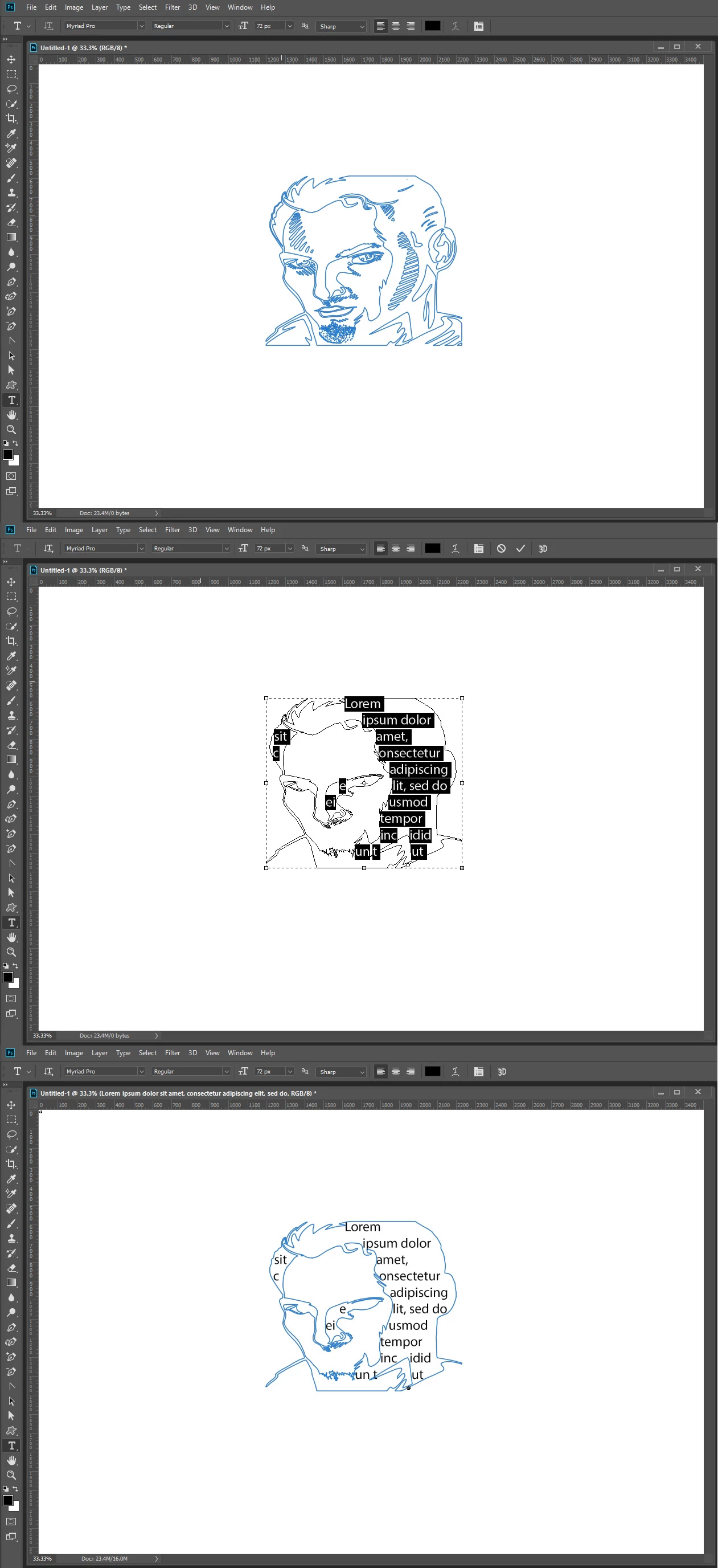Select the Path Selection tool in bottom window
718x1568 pixels.
(11, 1400)
